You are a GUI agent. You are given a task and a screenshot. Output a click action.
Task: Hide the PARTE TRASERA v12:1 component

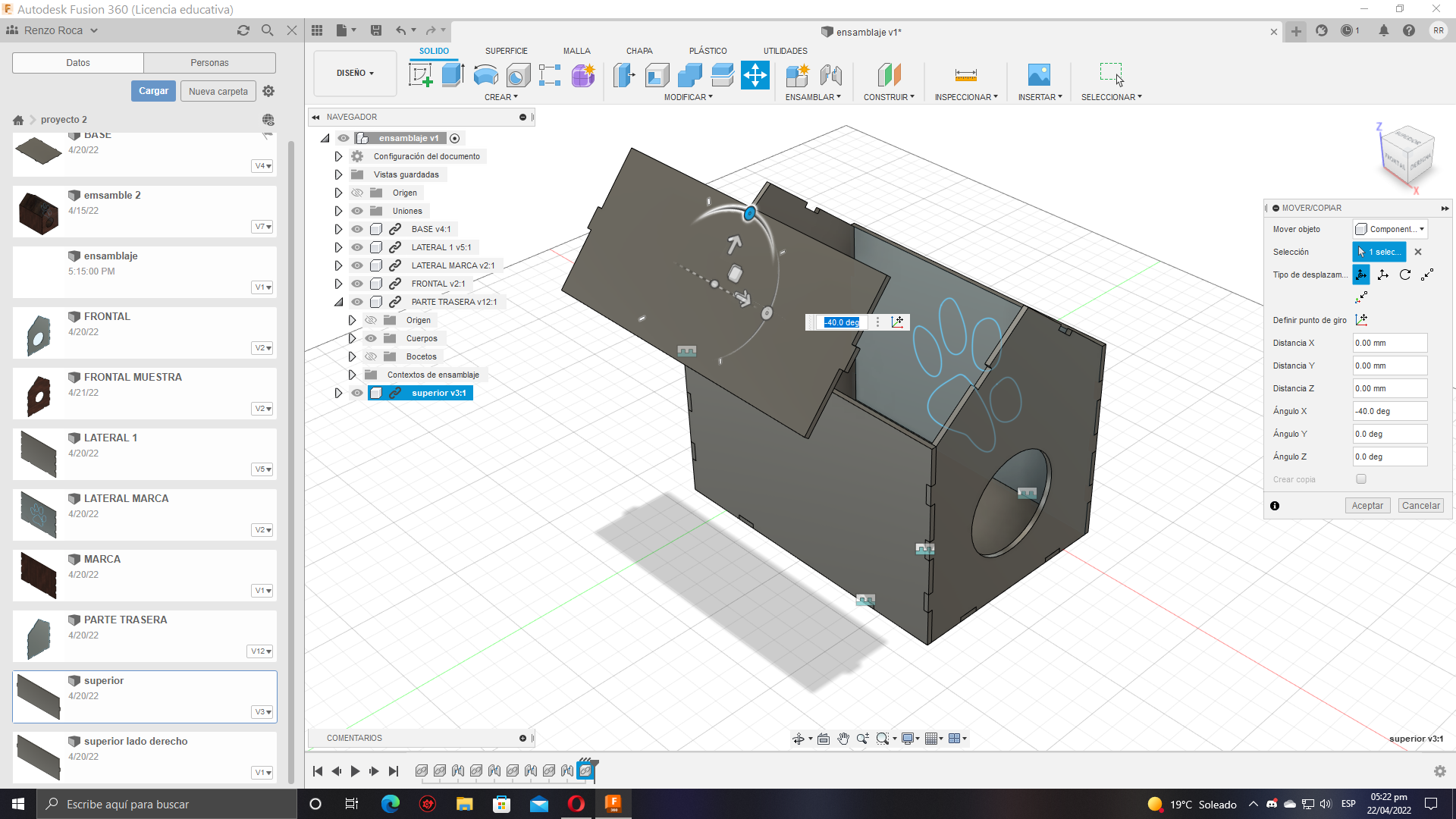[x=357, y=302]
